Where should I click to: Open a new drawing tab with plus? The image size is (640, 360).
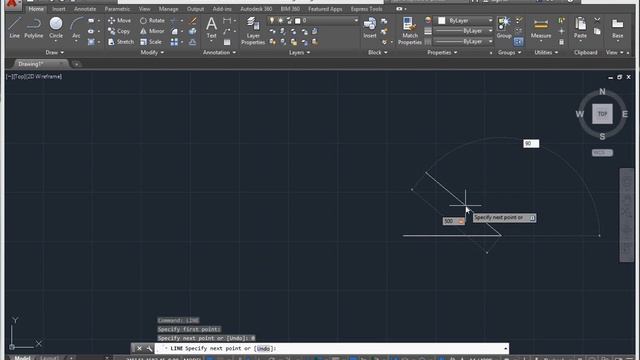tap(76, 64)
